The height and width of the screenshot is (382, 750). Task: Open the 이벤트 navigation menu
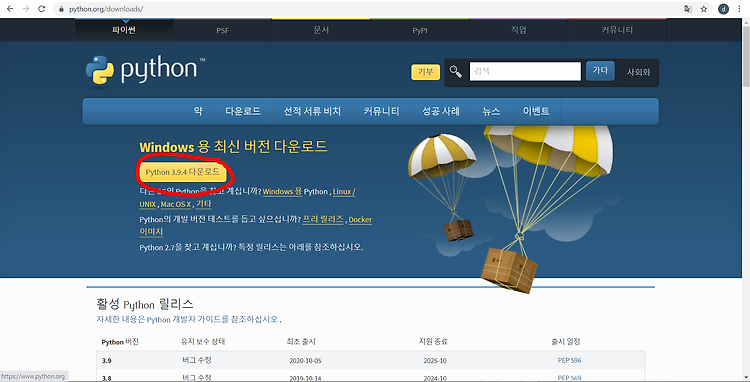pos(536,111)
